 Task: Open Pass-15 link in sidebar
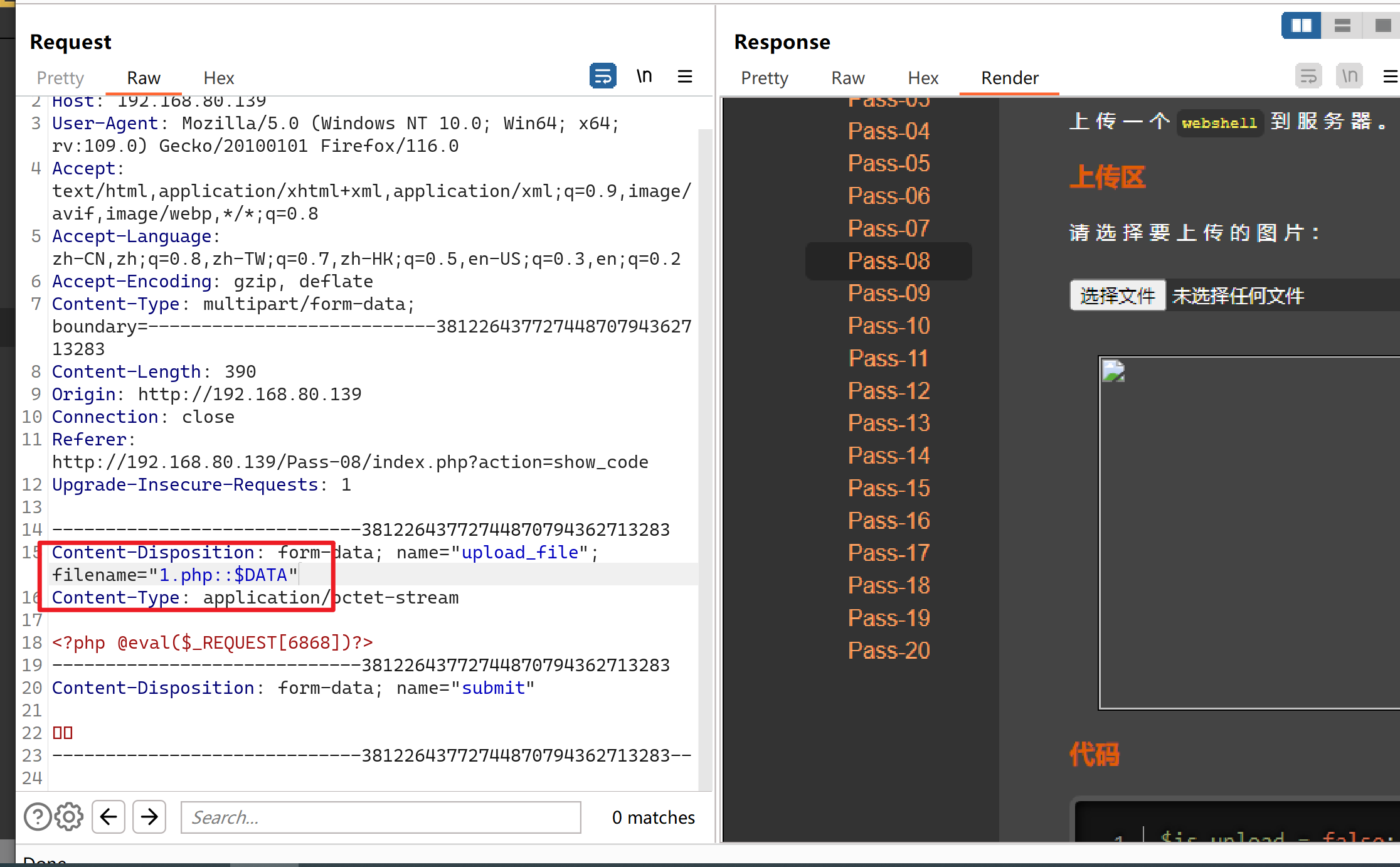(x=889, y=488)
